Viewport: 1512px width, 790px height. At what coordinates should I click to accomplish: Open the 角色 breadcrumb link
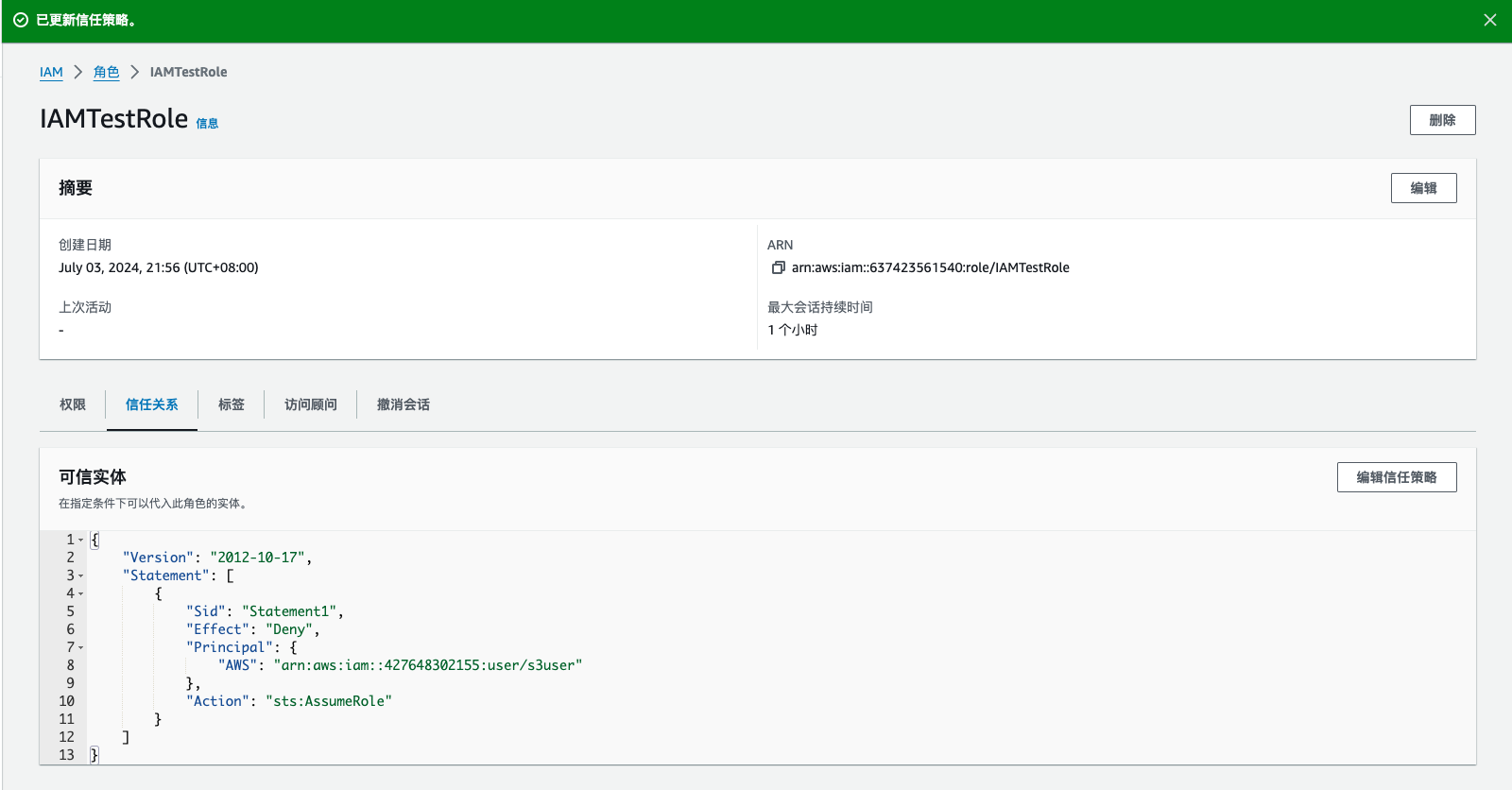[107, 72]
